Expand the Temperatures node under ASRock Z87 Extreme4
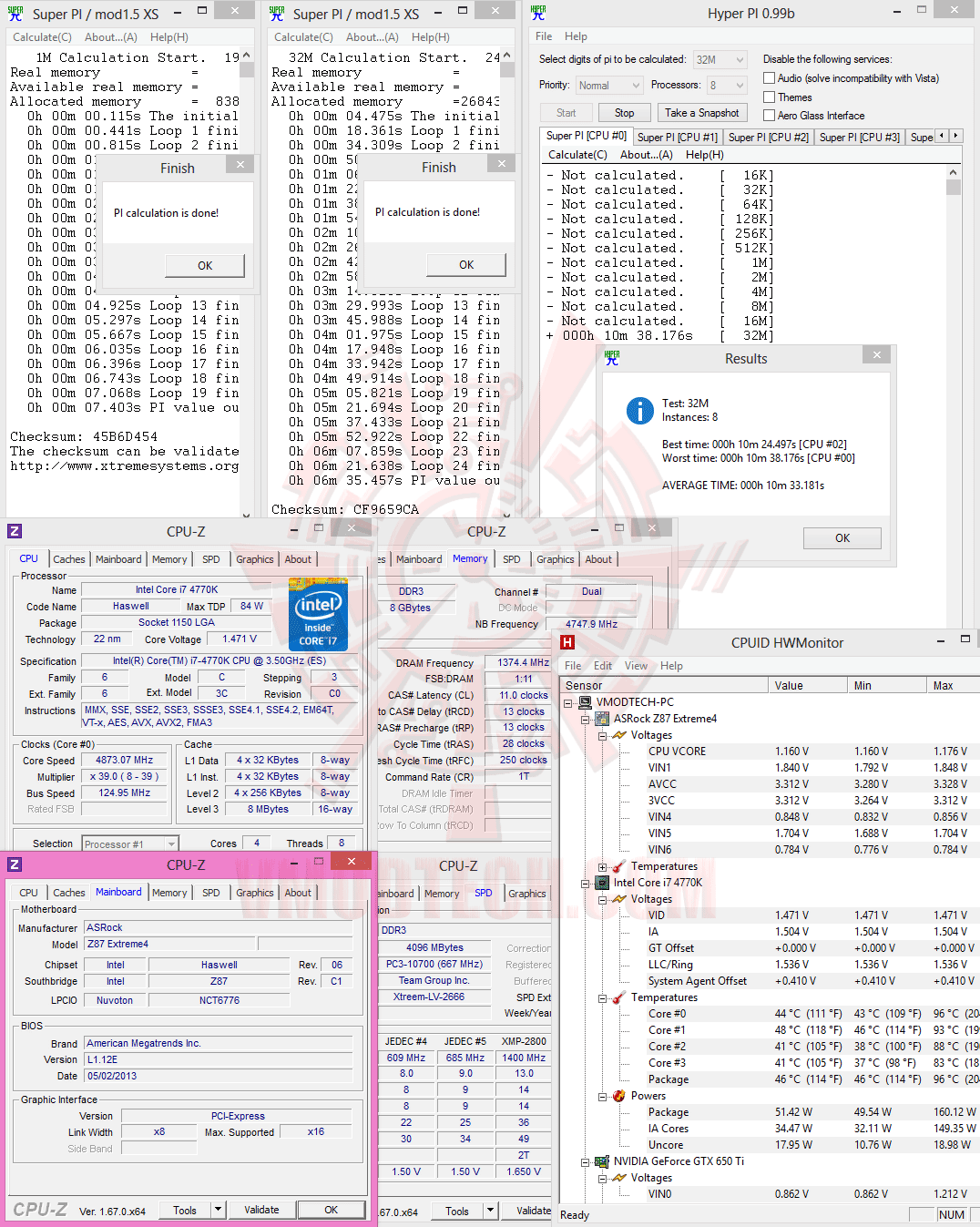Viewport: 980px width, 1227px height. 603,866
